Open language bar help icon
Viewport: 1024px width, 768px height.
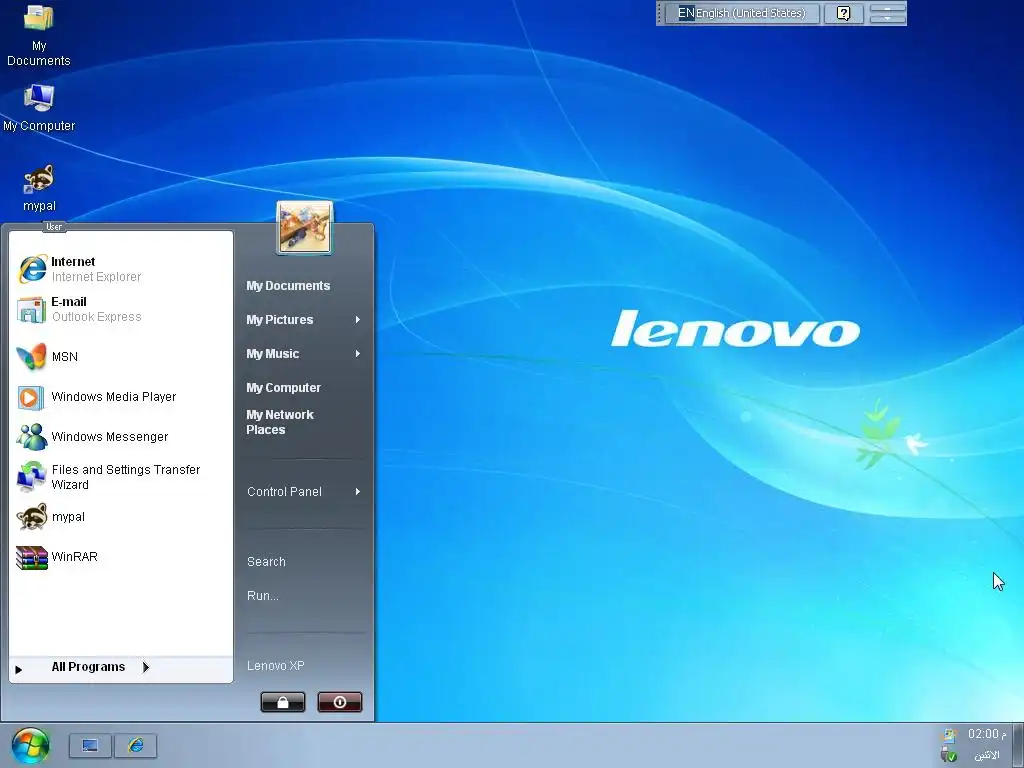(x=843, y=13)
